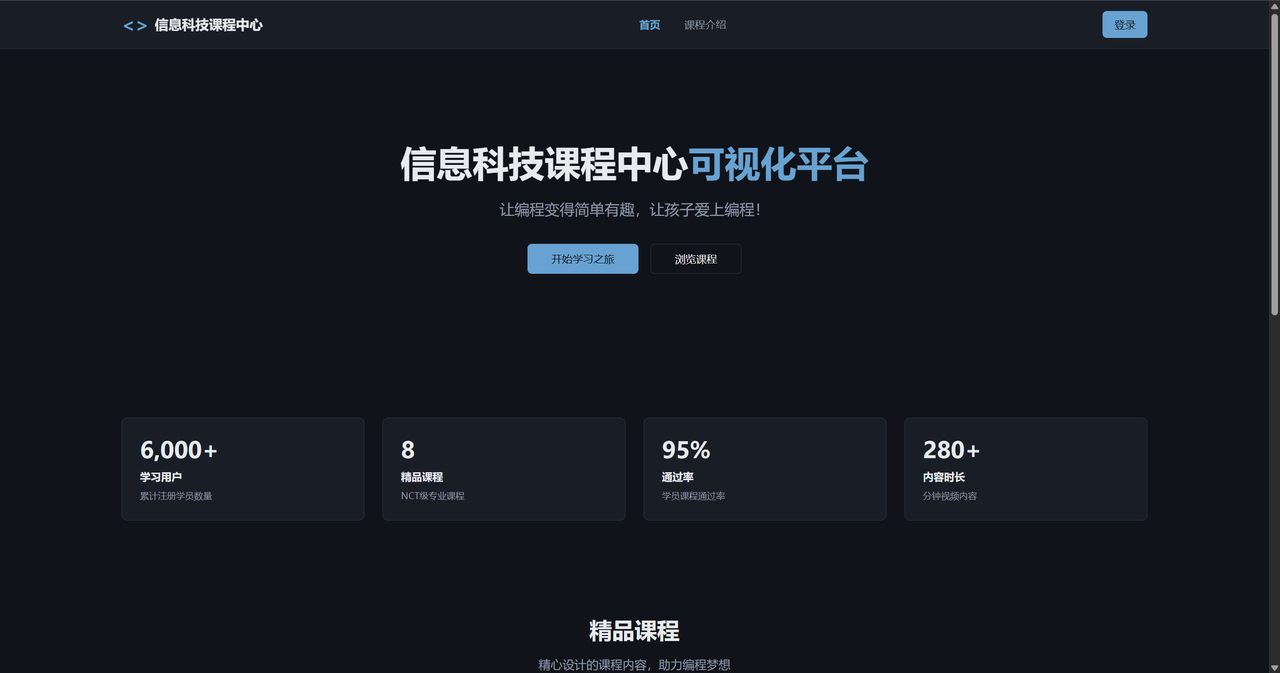This screenshot has width=1280, height=673.
Task: Click the 精品课程 section heading
Action: click(633, 631)
